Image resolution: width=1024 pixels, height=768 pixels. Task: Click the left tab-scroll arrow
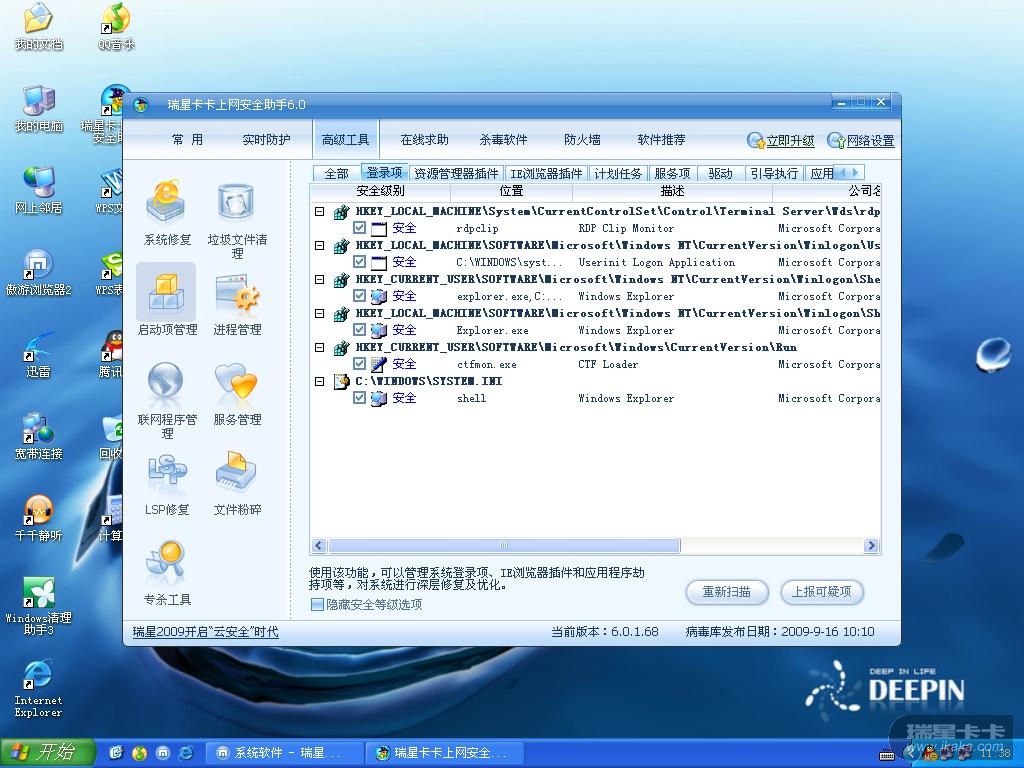pos(842,172)
